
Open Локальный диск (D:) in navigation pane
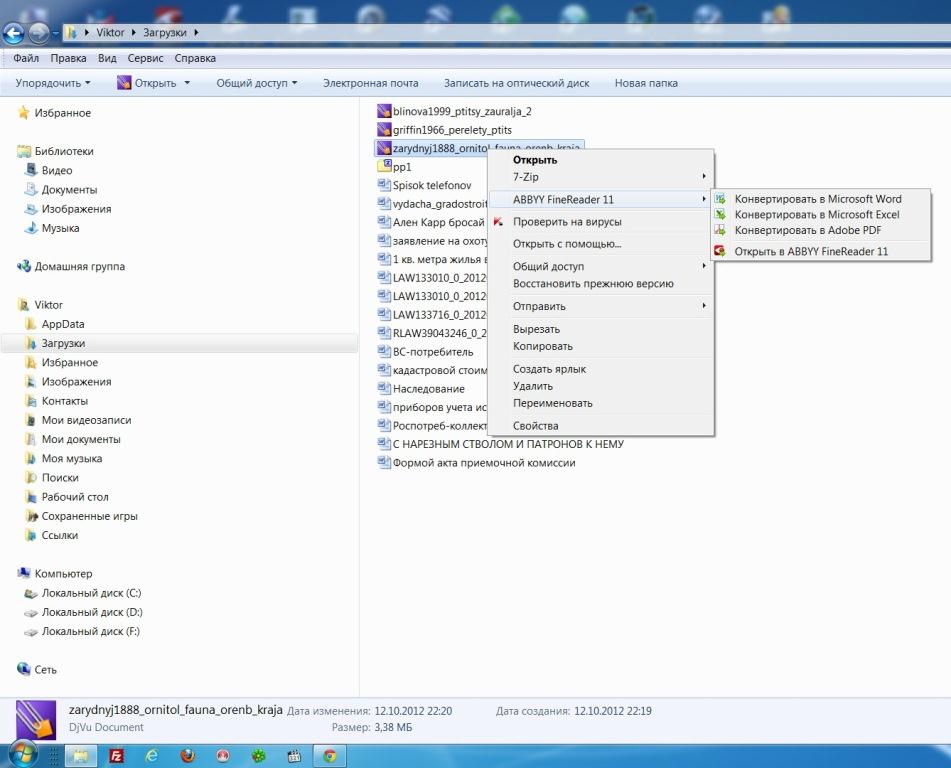click(x=92, y=612)
